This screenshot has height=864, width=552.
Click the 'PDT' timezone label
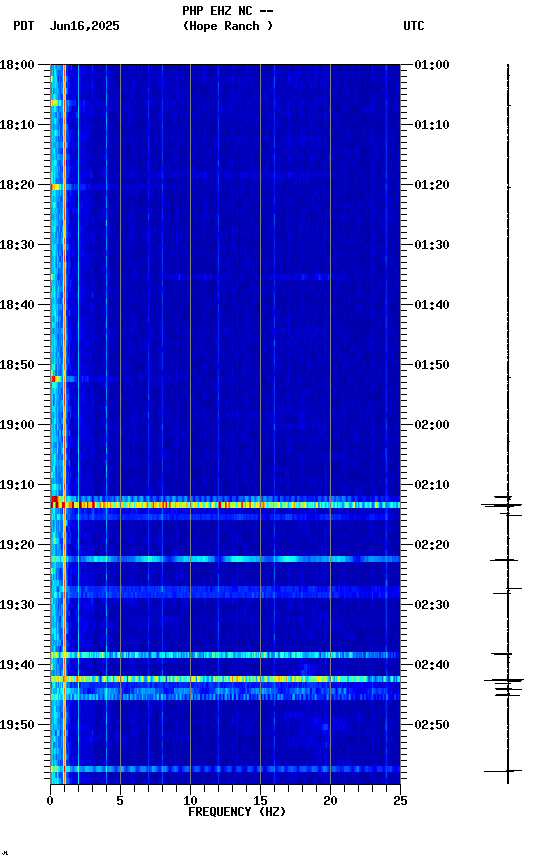point(24,26)
